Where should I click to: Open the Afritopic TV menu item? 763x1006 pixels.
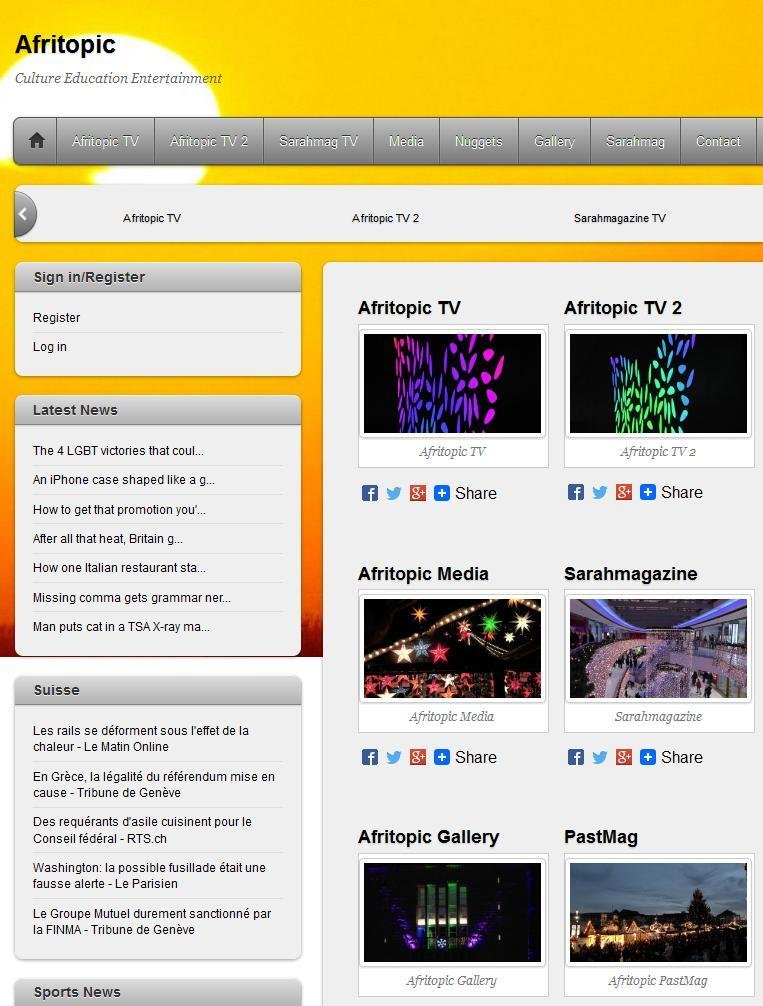click(105, 141)
